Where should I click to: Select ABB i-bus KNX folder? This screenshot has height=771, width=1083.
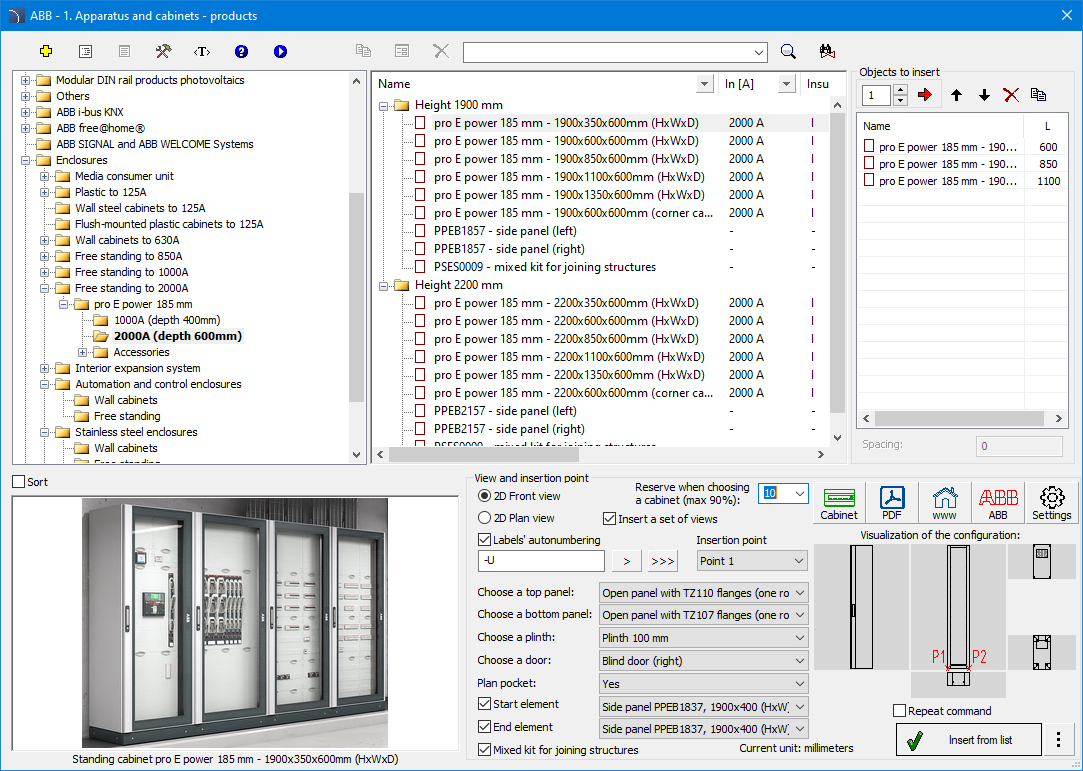(x=90, y=112)
